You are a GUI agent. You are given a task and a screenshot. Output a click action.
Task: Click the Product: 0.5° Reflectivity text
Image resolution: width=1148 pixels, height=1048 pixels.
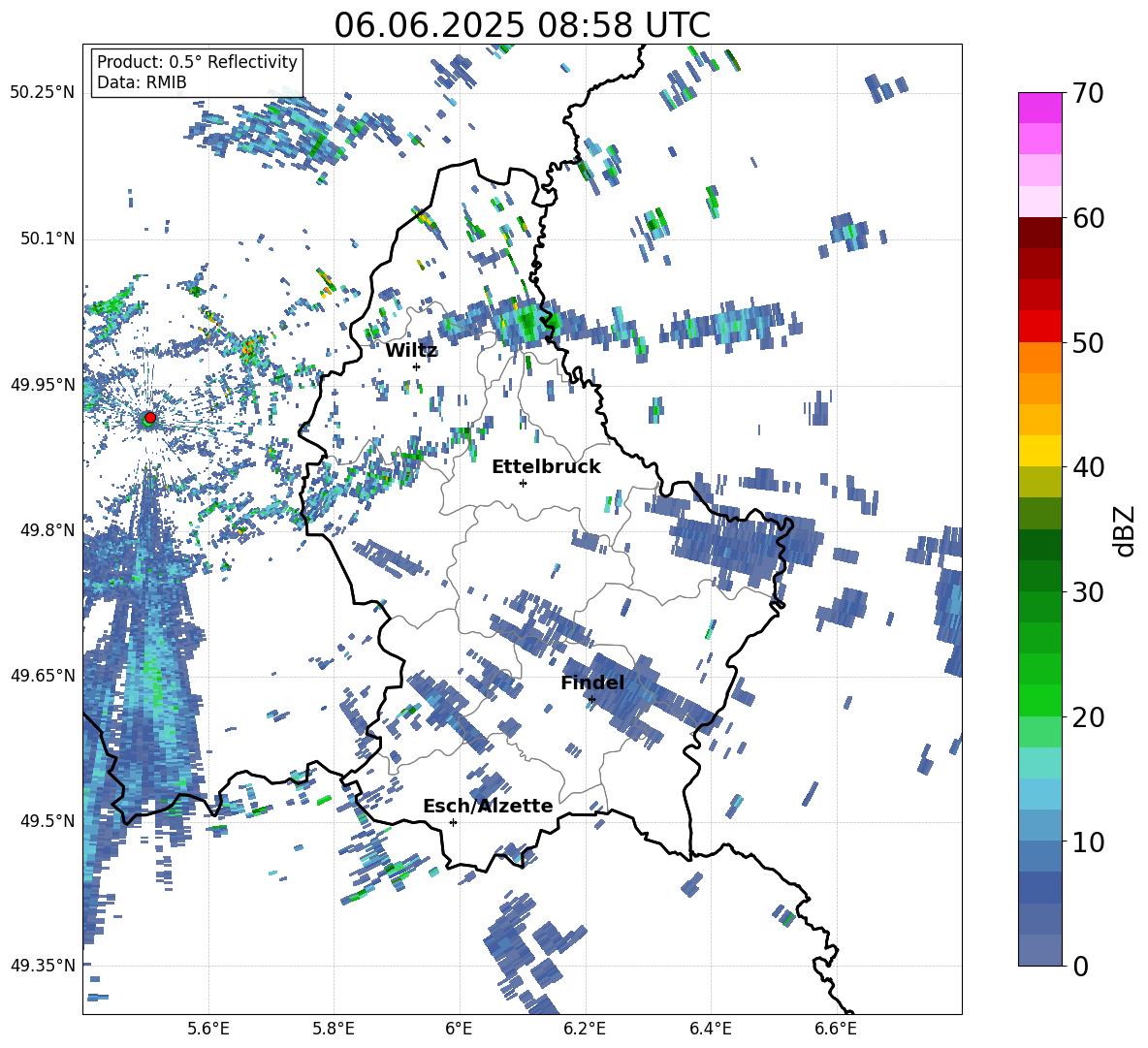click(197, 62)
